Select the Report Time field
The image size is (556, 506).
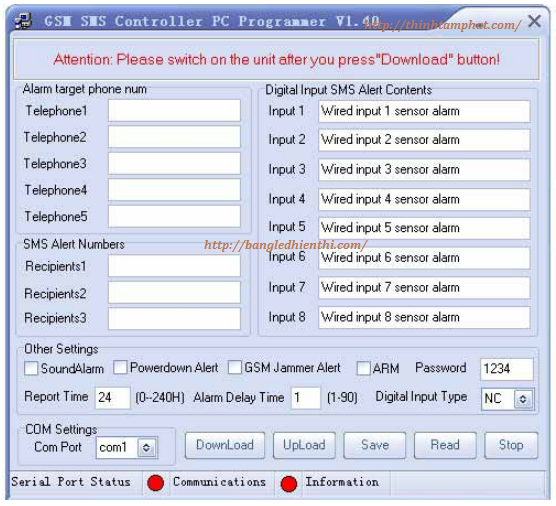pos(112,398)
